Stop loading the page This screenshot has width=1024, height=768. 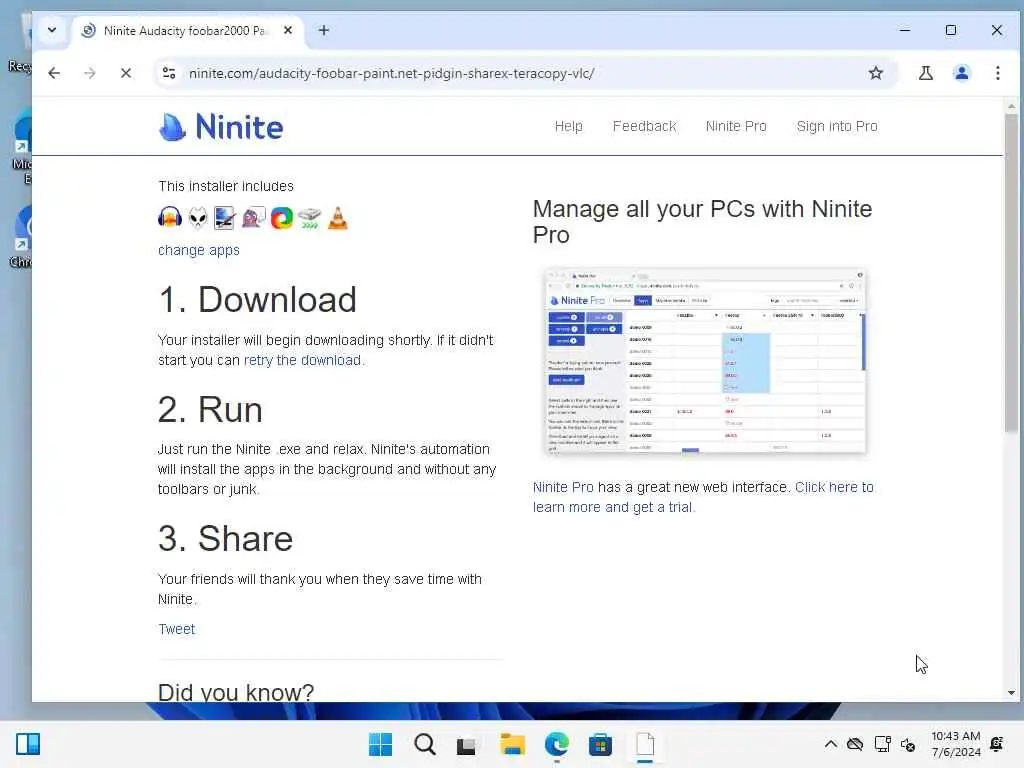(126, 73)
